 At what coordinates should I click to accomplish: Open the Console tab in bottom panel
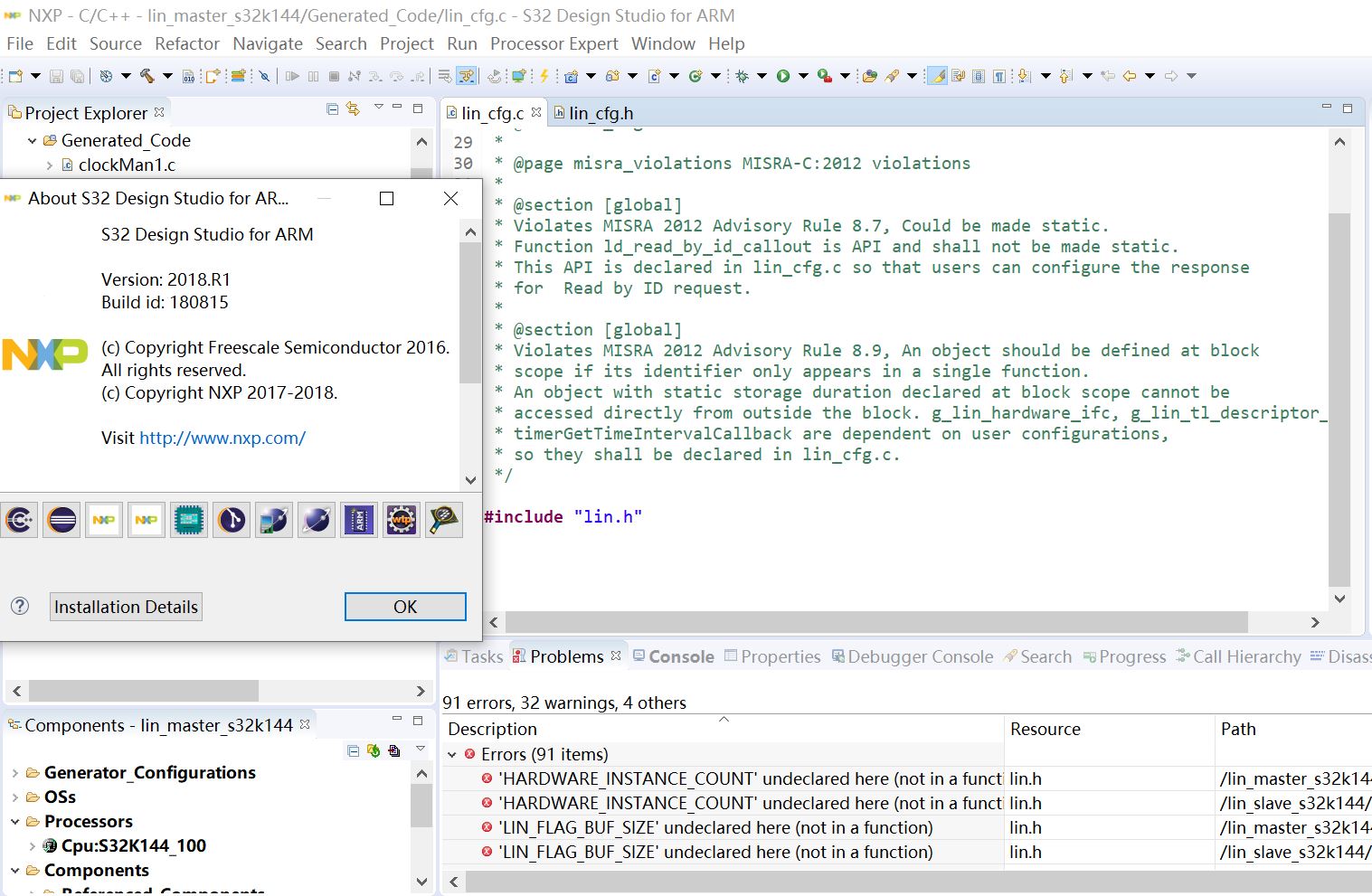pyautogui.click(x=680, y=656)
